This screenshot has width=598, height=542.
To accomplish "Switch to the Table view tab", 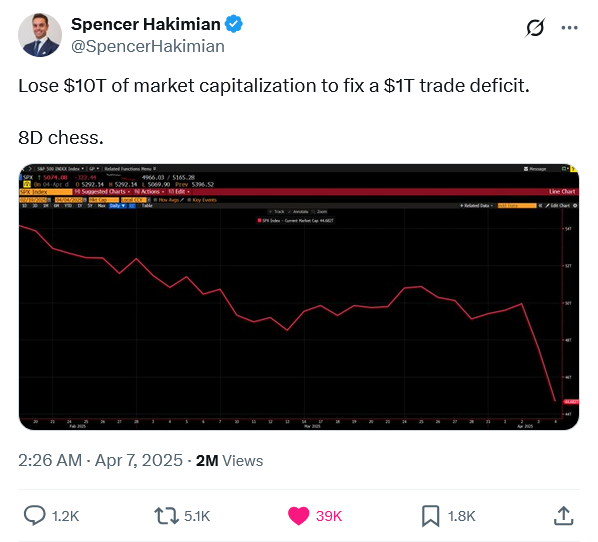I will [147, 206].
